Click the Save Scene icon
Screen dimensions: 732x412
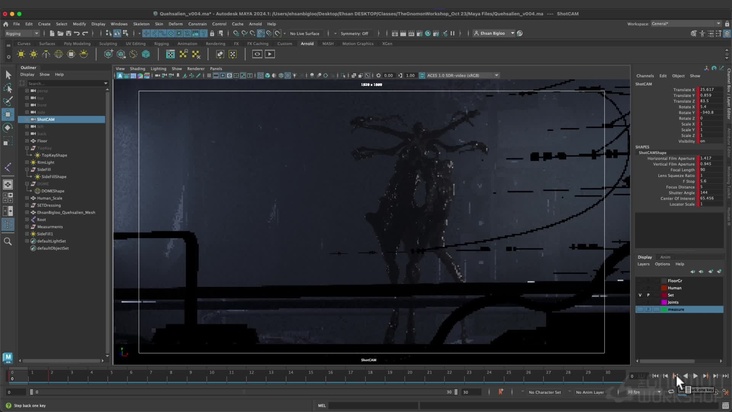(68, 33)
